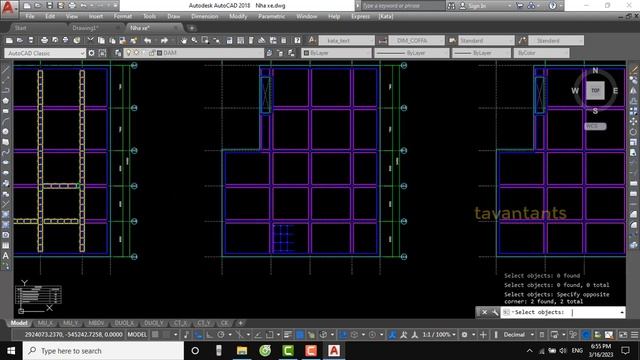The image size is (640, 360).
Task: Click the Workspace Switching gear in status bar
Action: coord(464,335)
